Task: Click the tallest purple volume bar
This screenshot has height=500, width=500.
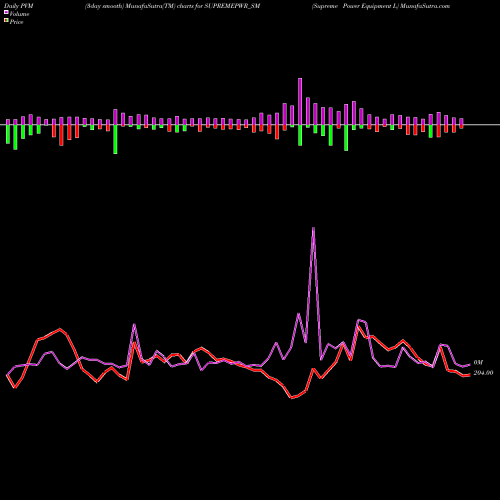Action: [300, 101]
